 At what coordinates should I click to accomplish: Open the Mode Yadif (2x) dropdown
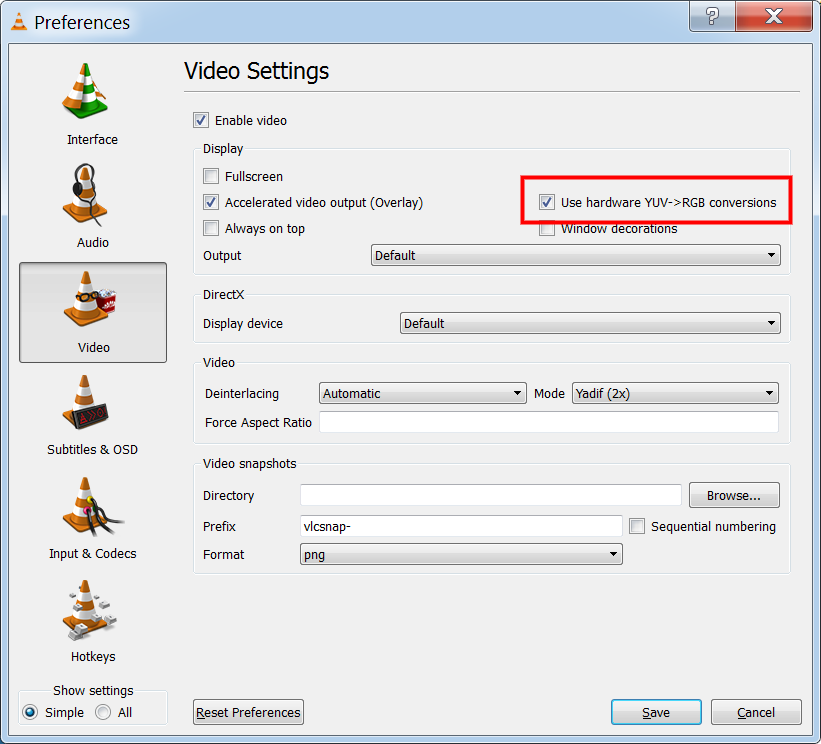(x=675, y=393)
